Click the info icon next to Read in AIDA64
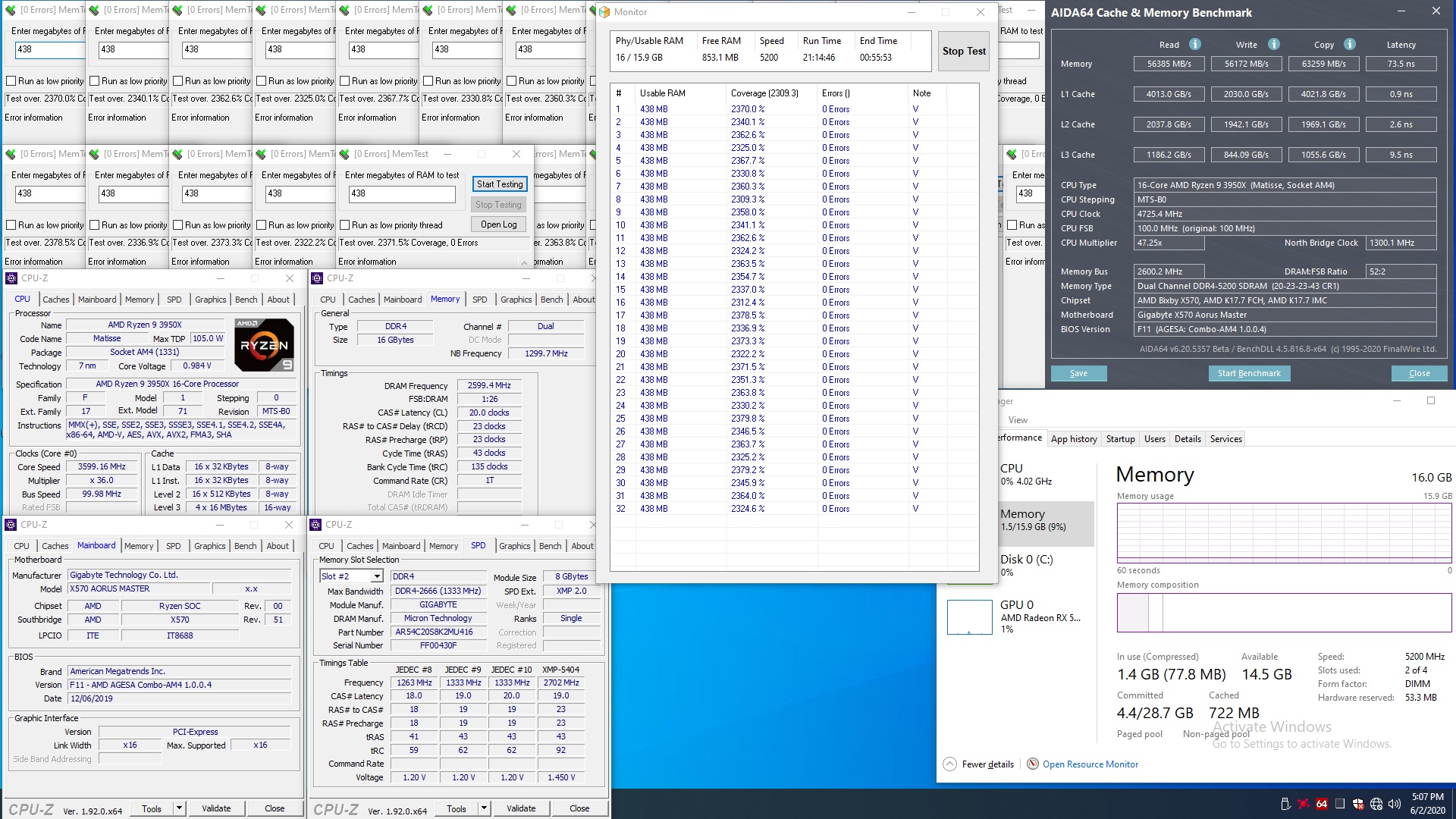Image resolution: width=1456 pixels, height=819 pixels. point(1195,44)
